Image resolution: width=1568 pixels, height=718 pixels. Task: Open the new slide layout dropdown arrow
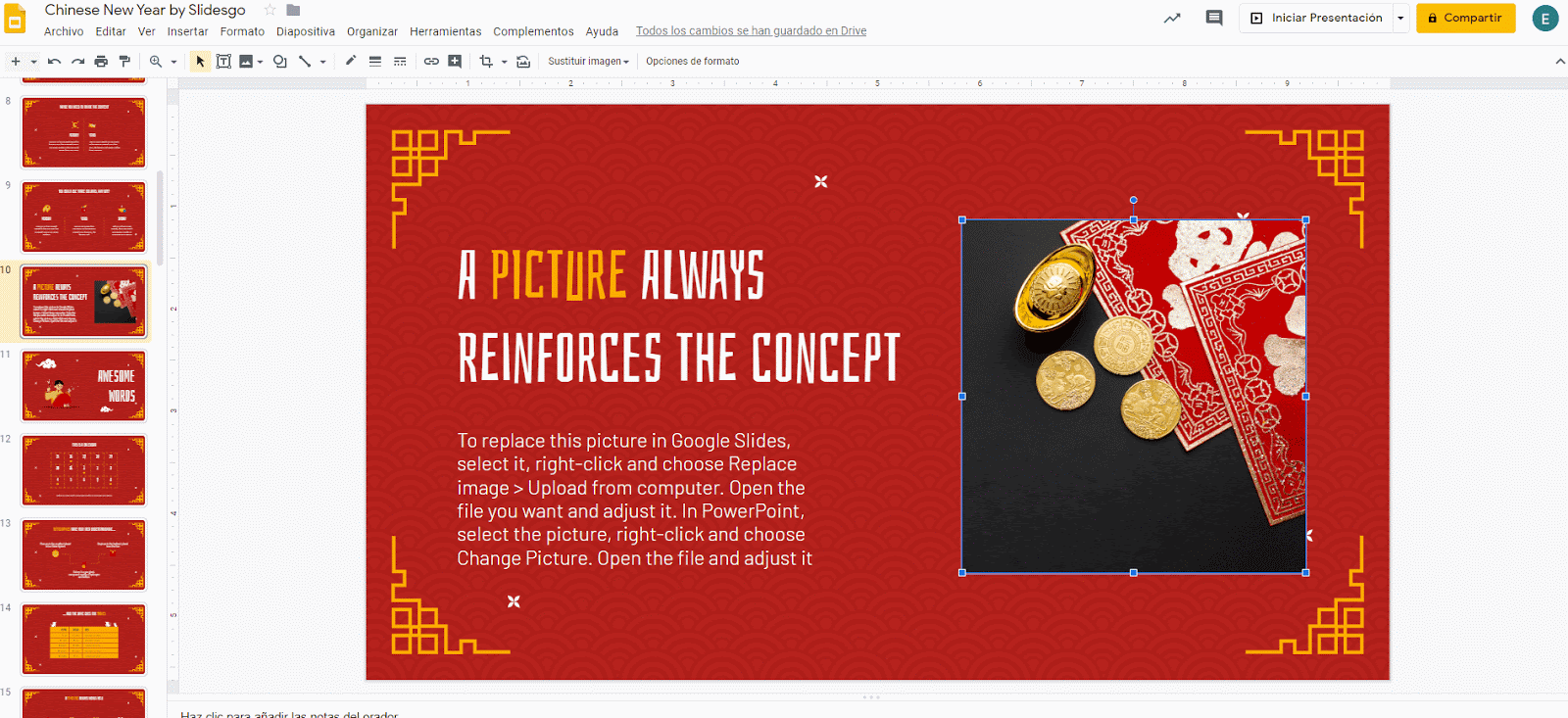(33, 62)
